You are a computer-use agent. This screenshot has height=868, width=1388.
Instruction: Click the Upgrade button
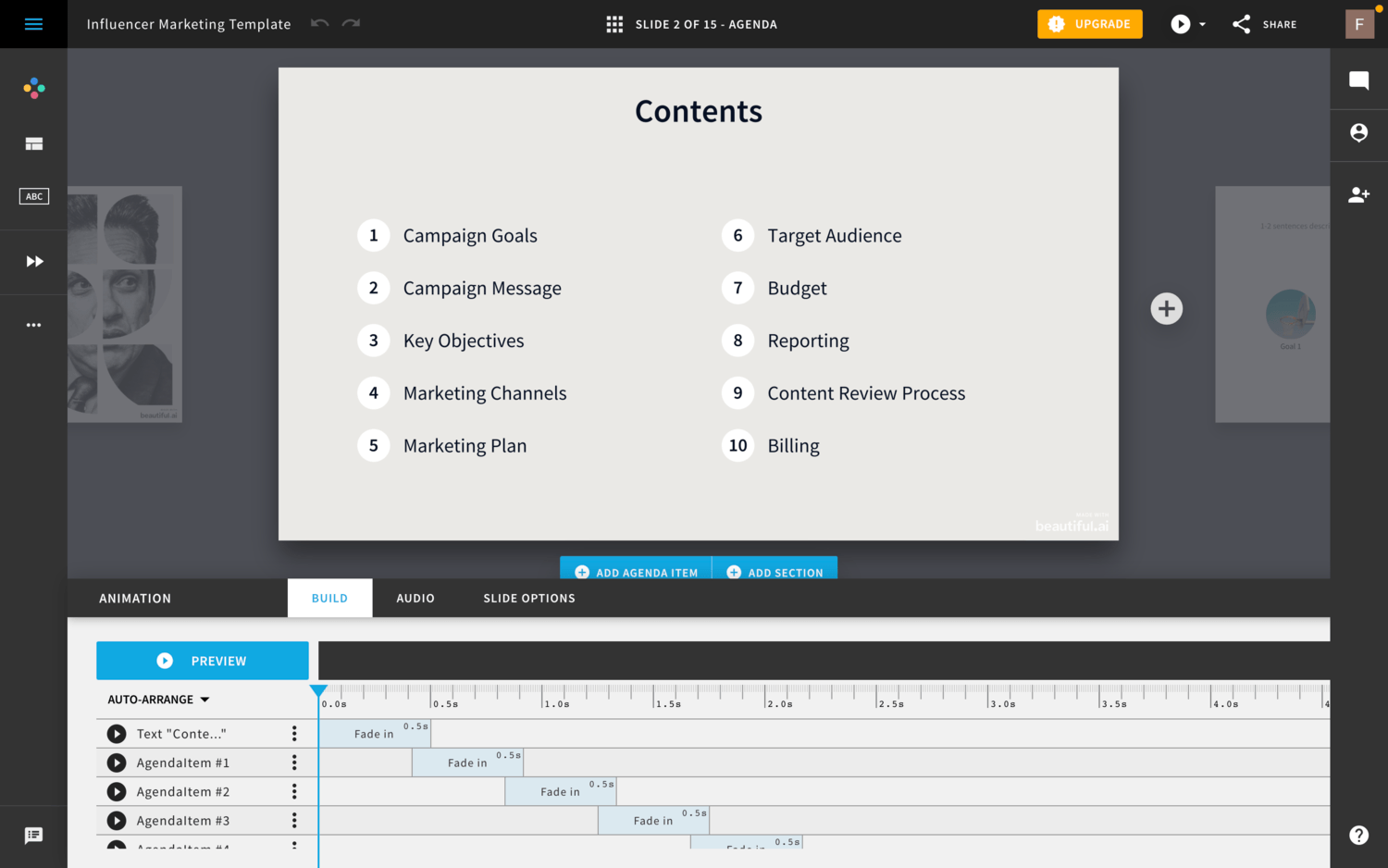click(1089, 24)
